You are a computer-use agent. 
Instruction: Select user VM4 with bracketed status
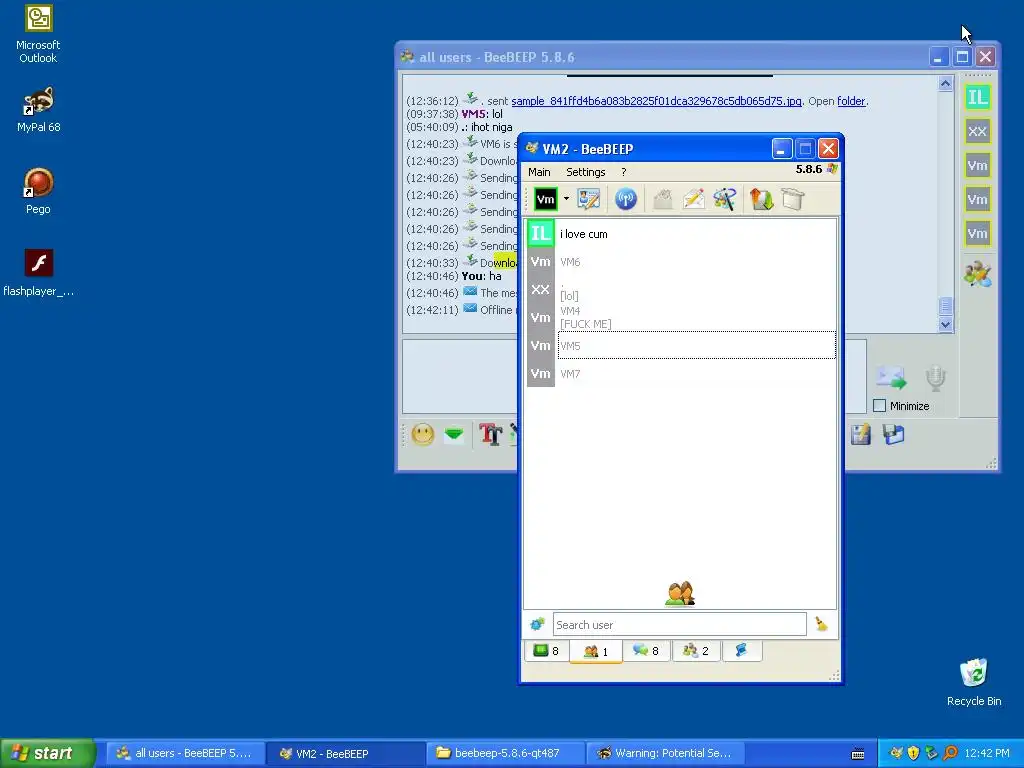coord(681,317)
